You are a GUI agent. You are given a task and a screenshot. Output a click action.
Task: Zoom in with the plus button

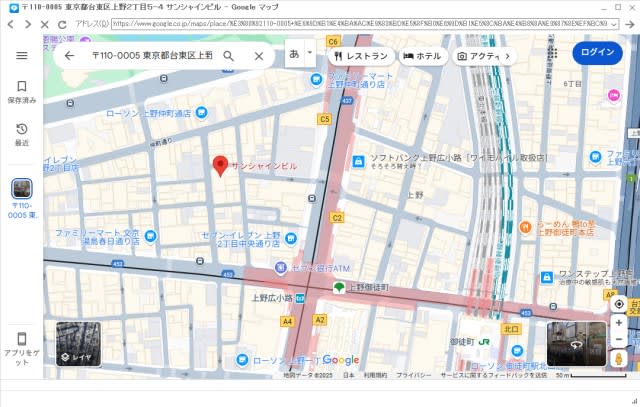coord(619,322)
